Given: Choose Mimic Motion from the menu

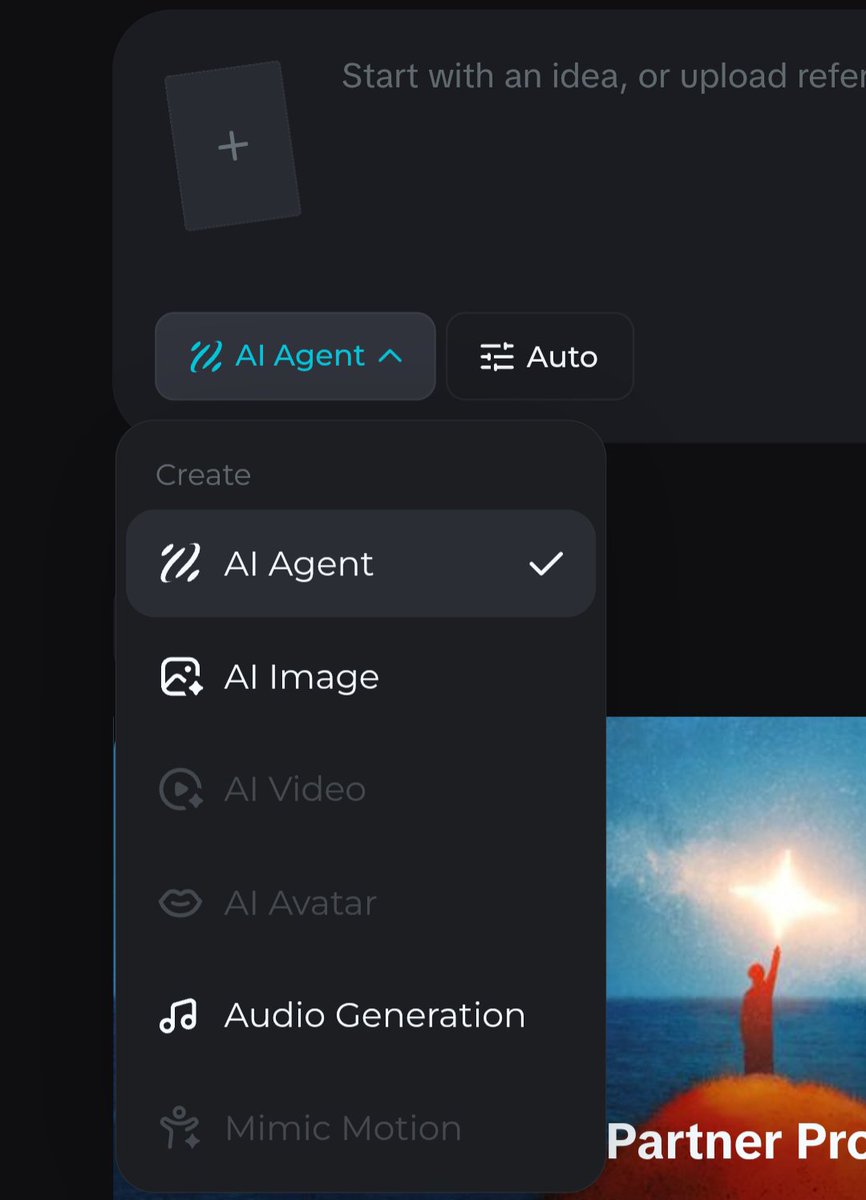Looking at the screenshot, I should click(x=361, y=1128).
